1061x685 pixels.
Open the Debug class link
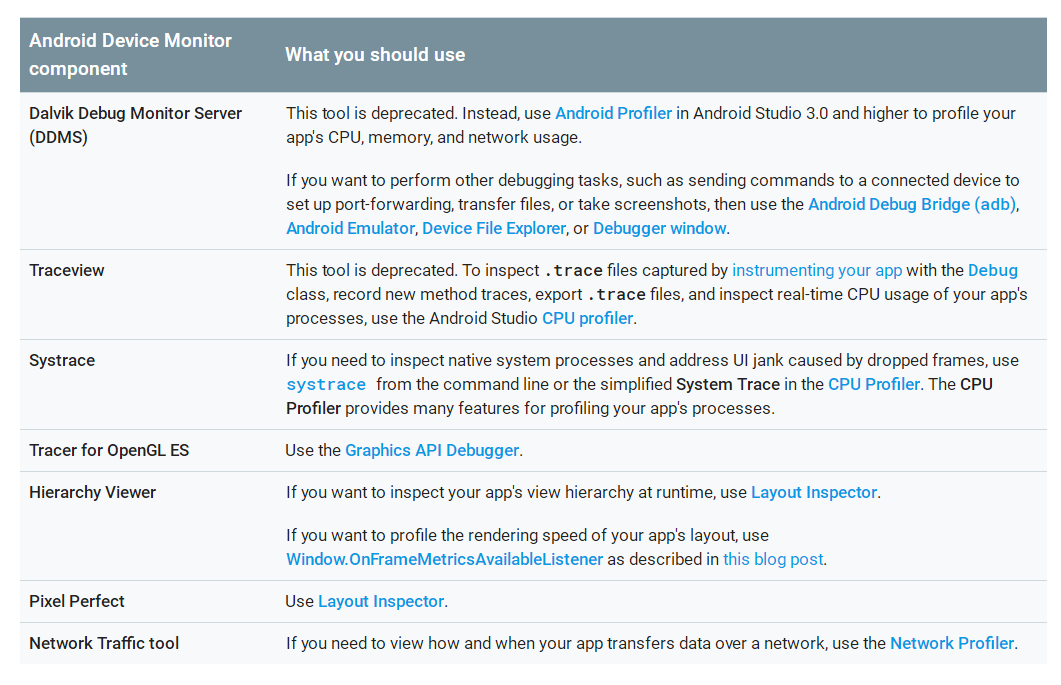point(992,270)
